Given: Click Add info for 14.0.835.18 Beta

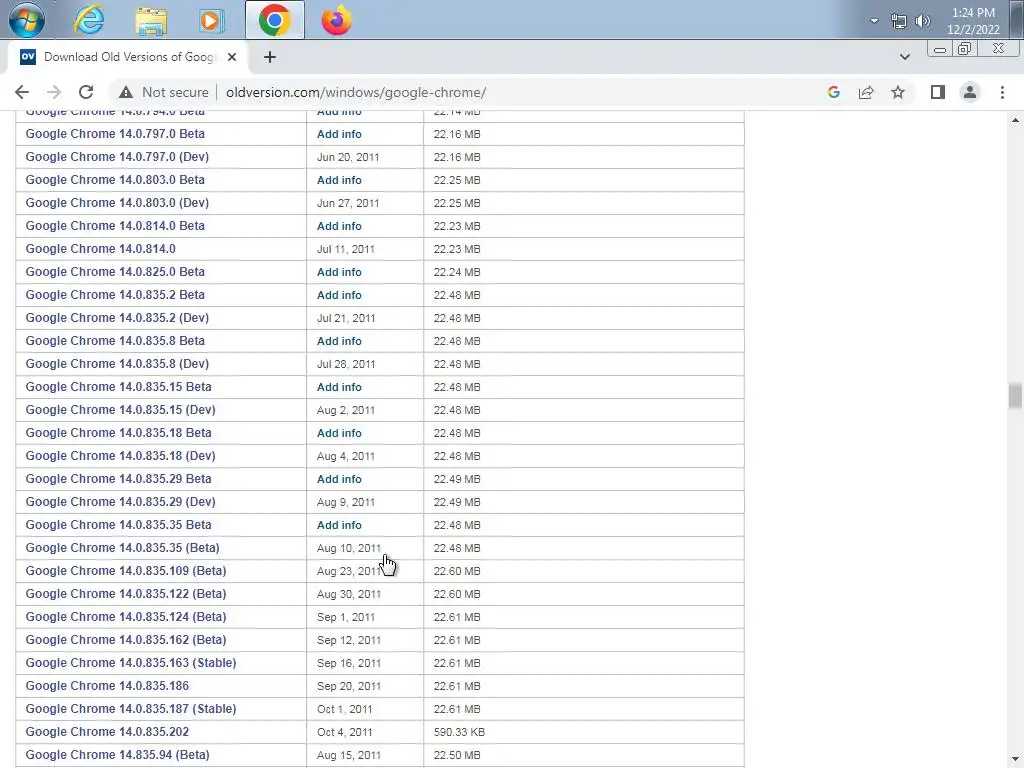Looking at the screenshot, I should 339,433.
